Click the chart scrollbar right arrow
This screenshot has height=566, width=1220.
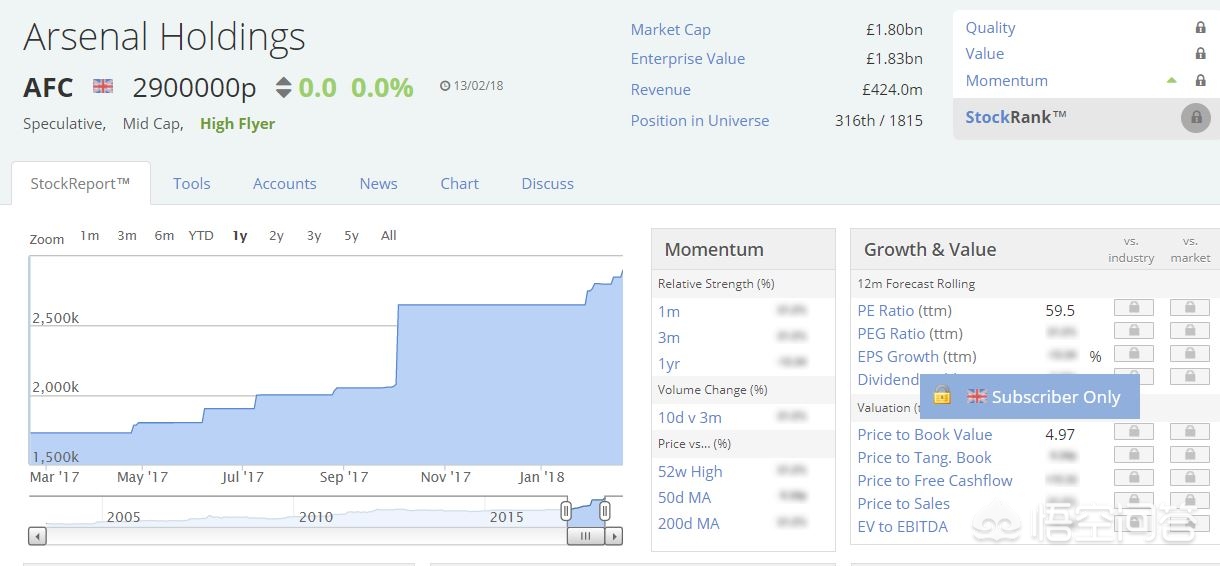615,536
